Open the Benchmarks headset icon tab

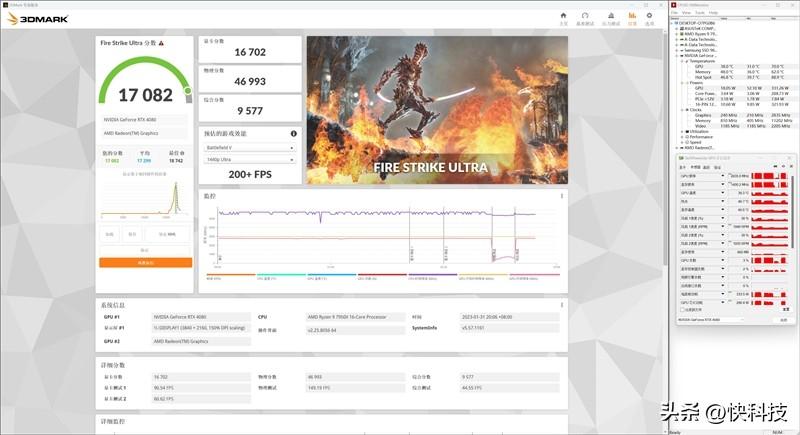pos(586,16)
